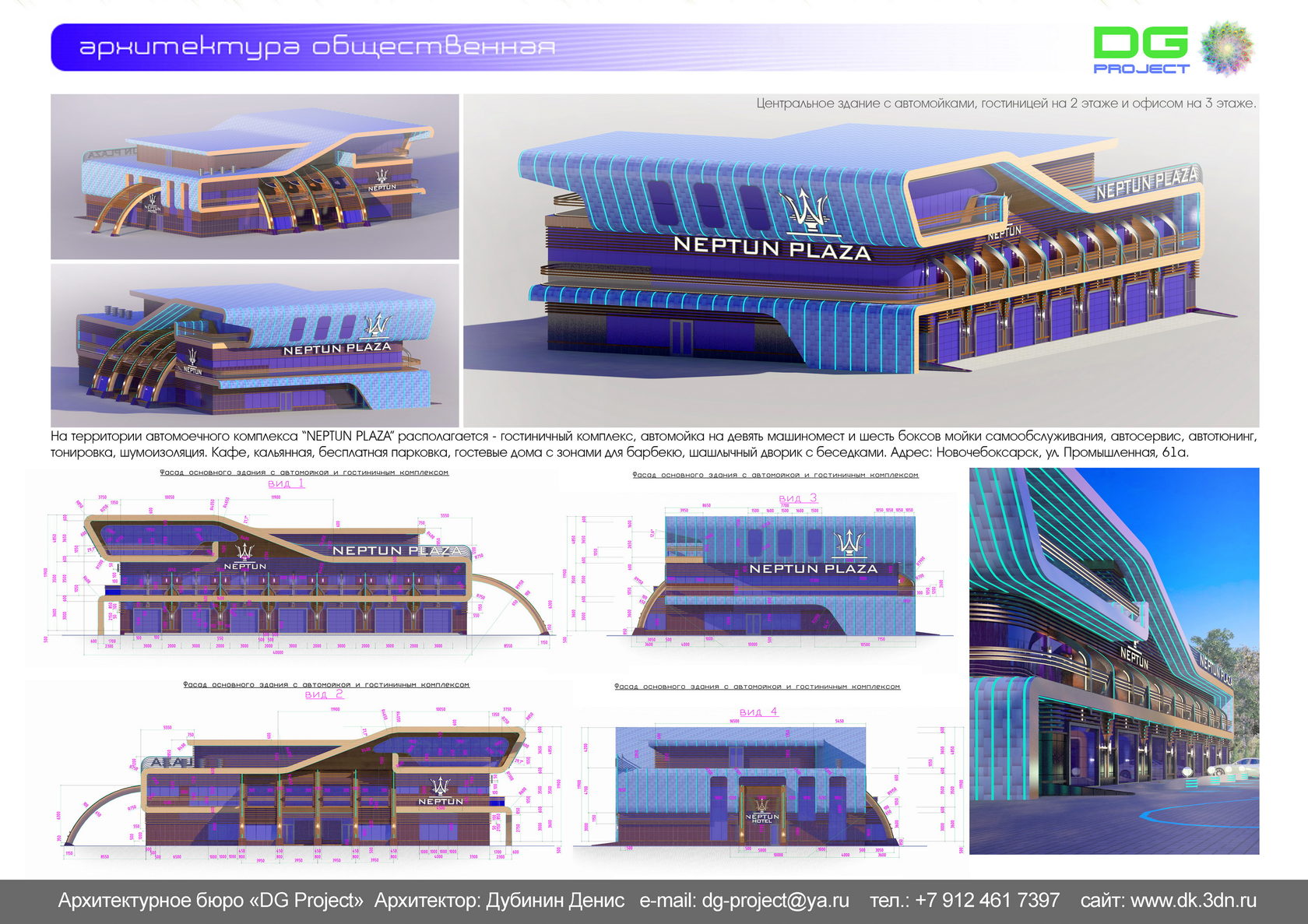Click the description paragraph starting 'На территории автомоечного'
Viewport: 1308px width, 924px height.
(x=654, y=444)
